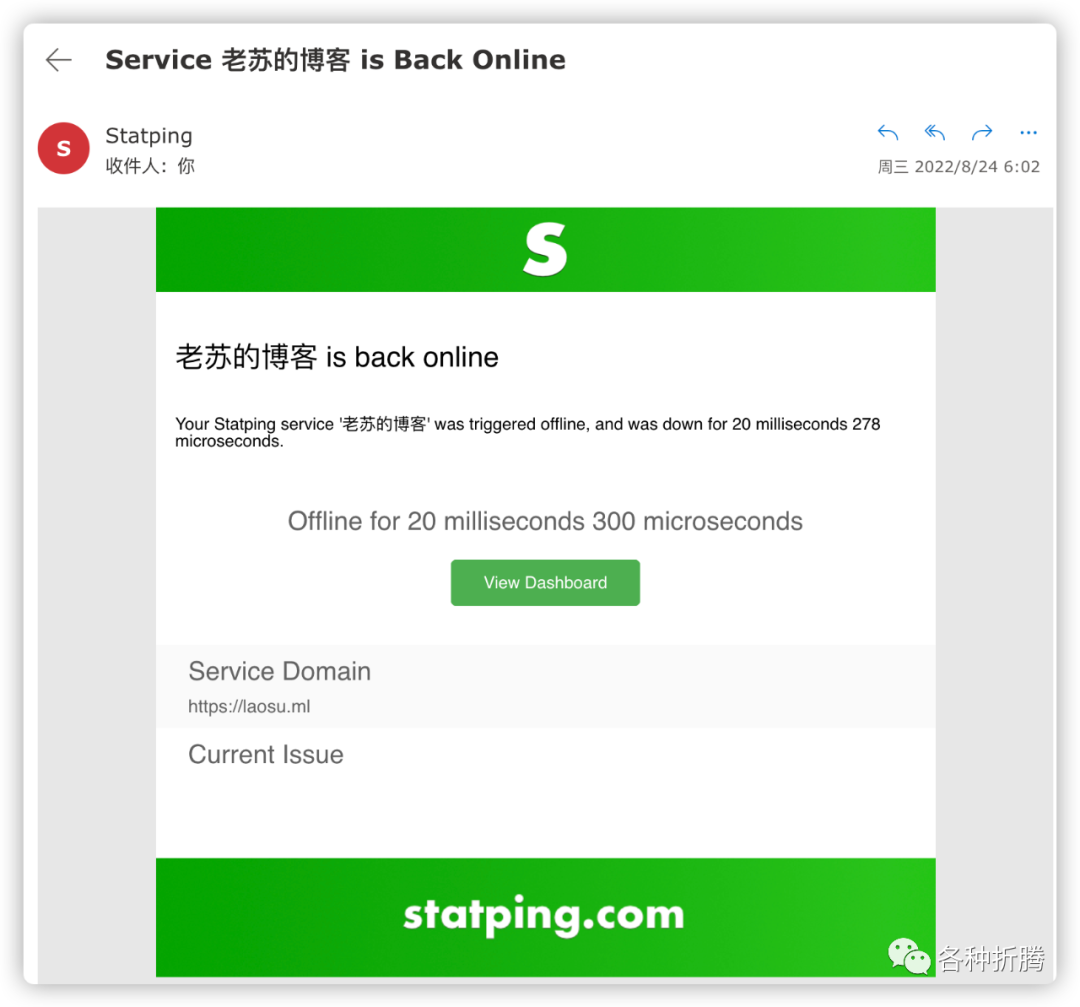Reply all using the double-arrow icon
The height and width of the screenshot is (1007, 1080).
(x=935, y=132)
